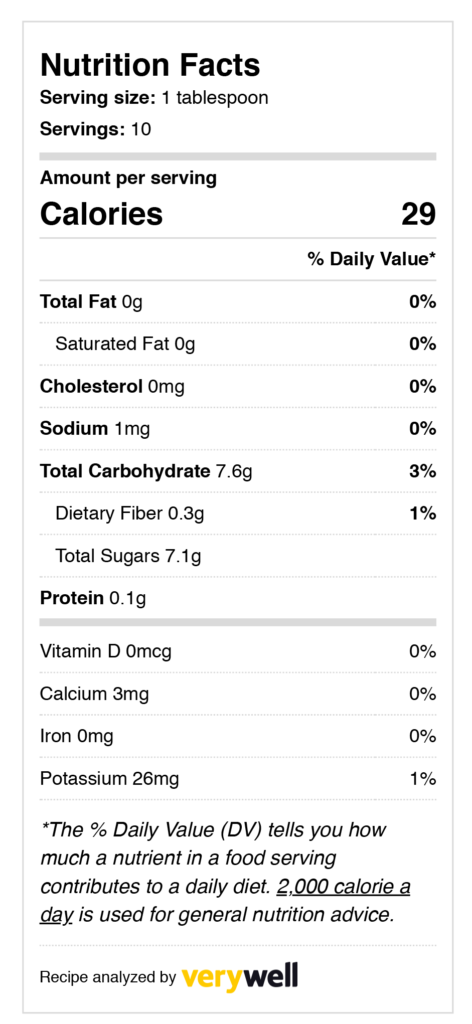The height and width of the screenshot is (1024, 472).
Task: Select Total Carbohydrate 7.6g row
Action: pyautogui.click(x=238, y=472)
